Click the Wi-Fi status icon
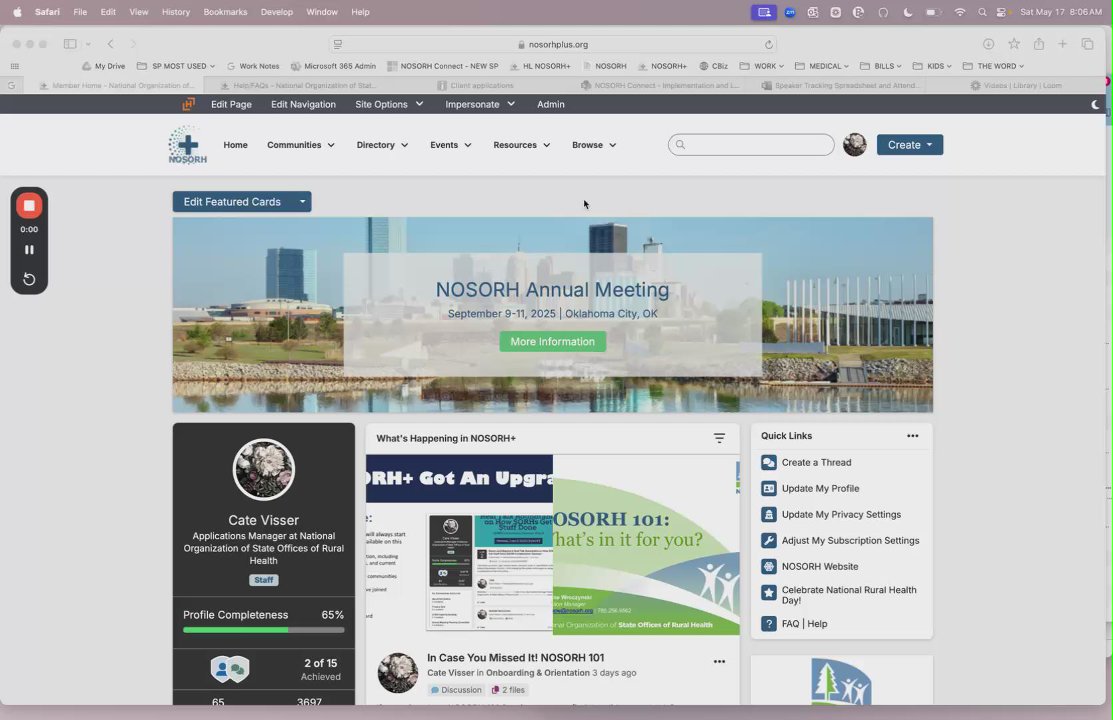The height and width of the screenshot is (720, 1113). point(960,12)
